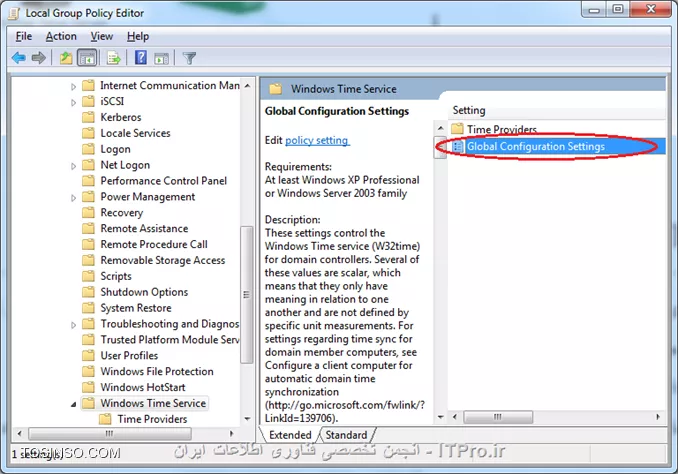Click the Kerberos folder icon
678x474 pixels.
point(88,117)
